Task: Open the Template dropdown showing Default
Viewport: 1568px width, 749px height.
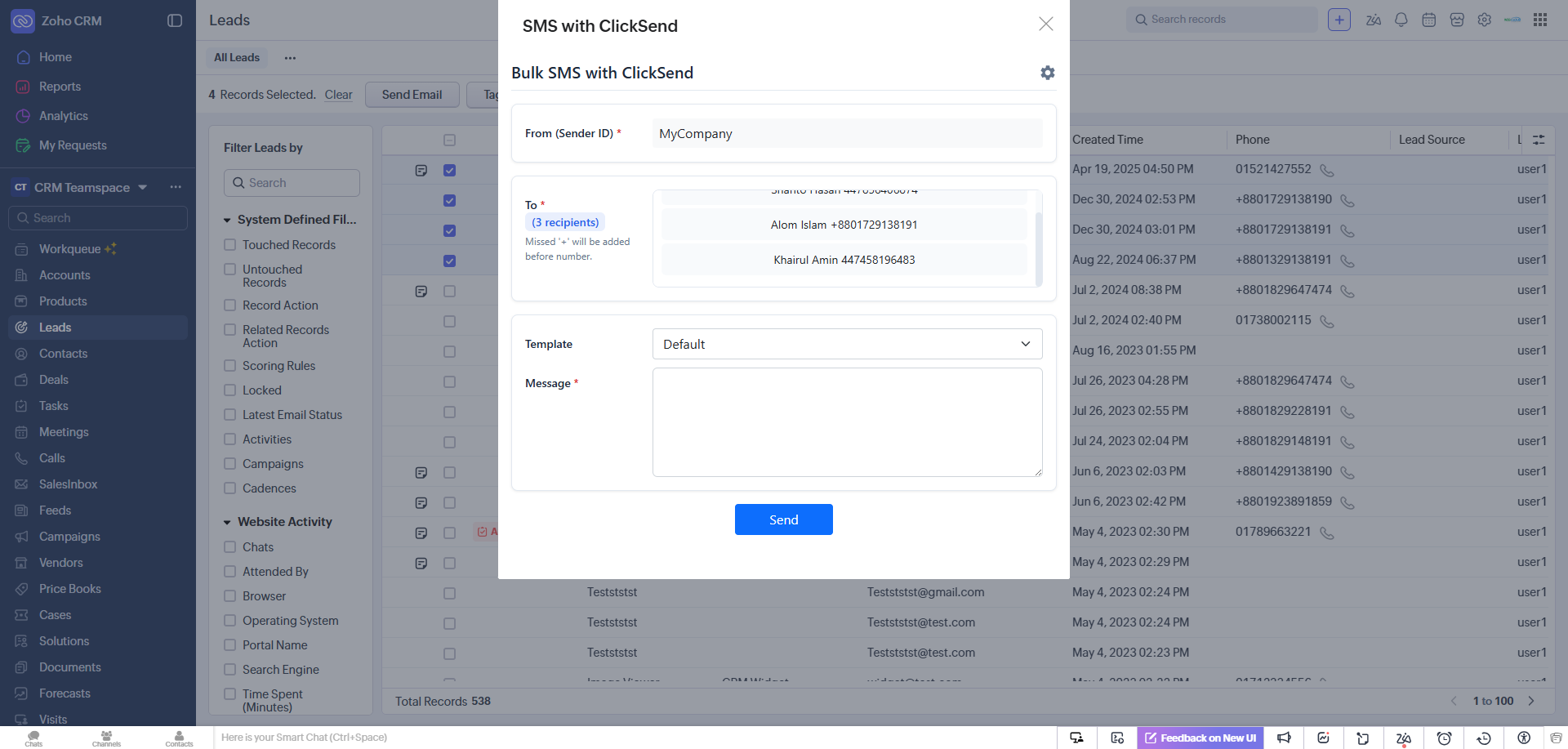Action: click(x=847, y=344)
